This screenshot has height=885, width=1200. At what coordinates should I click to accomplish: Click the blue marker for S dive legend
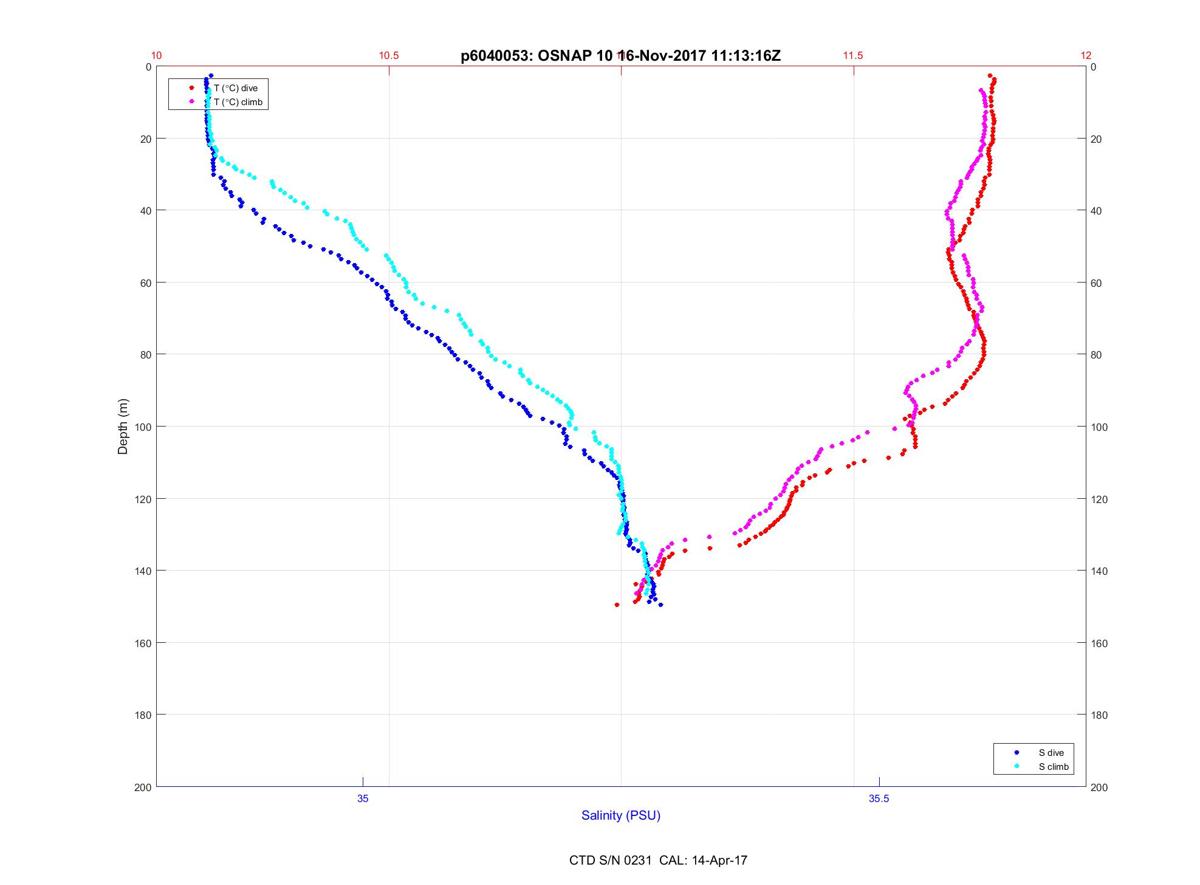pyautogui.click(x=1016, y=751)
